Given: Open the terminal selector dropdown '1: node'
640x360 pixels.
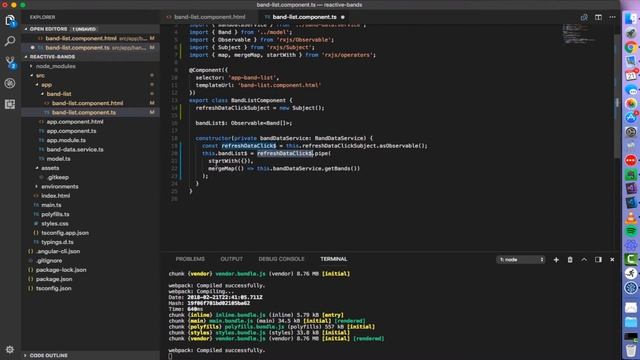Looking at the screenshot, I should [x=521, y=260].
